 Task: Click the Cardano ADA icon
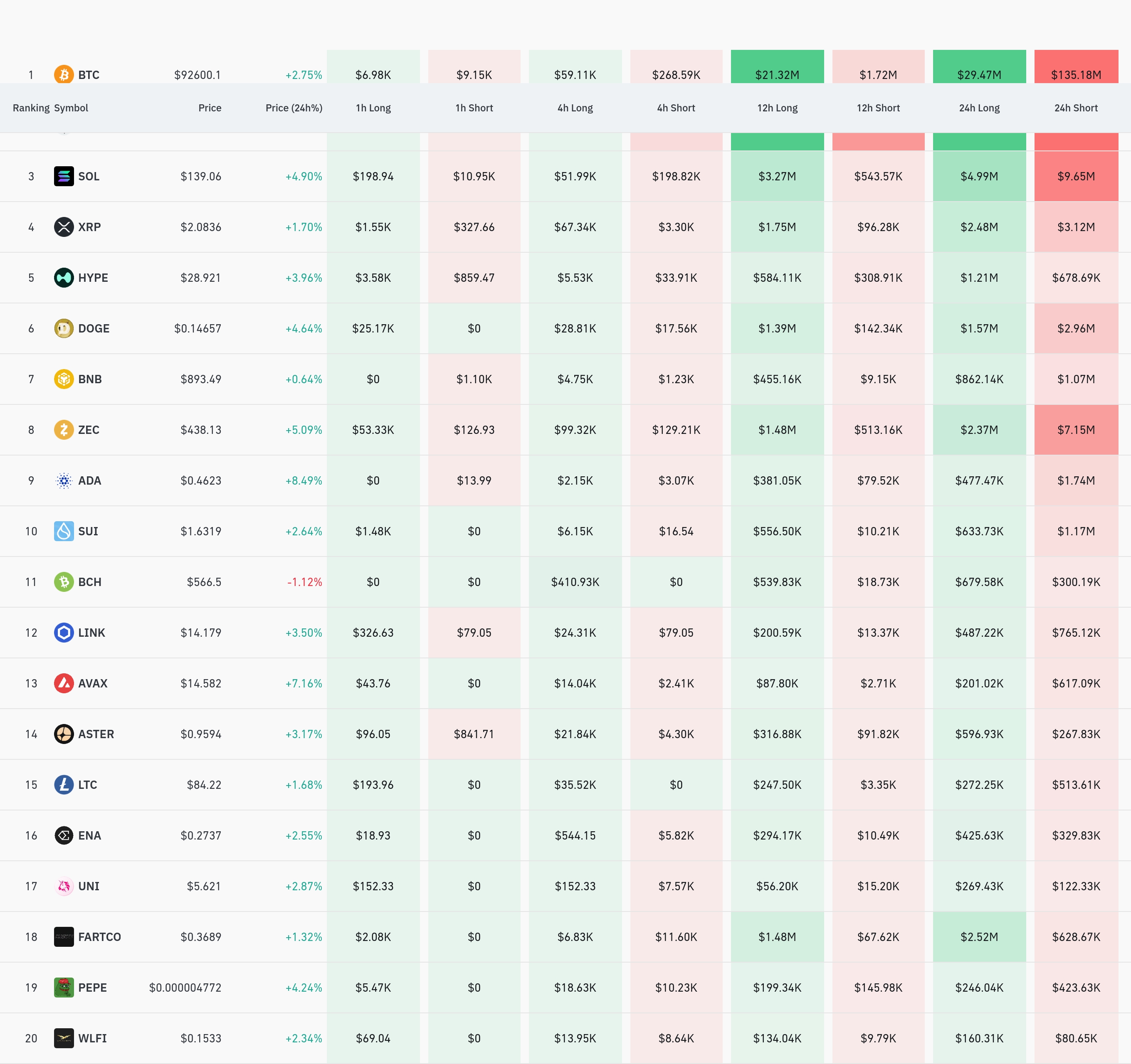(64, 480)
